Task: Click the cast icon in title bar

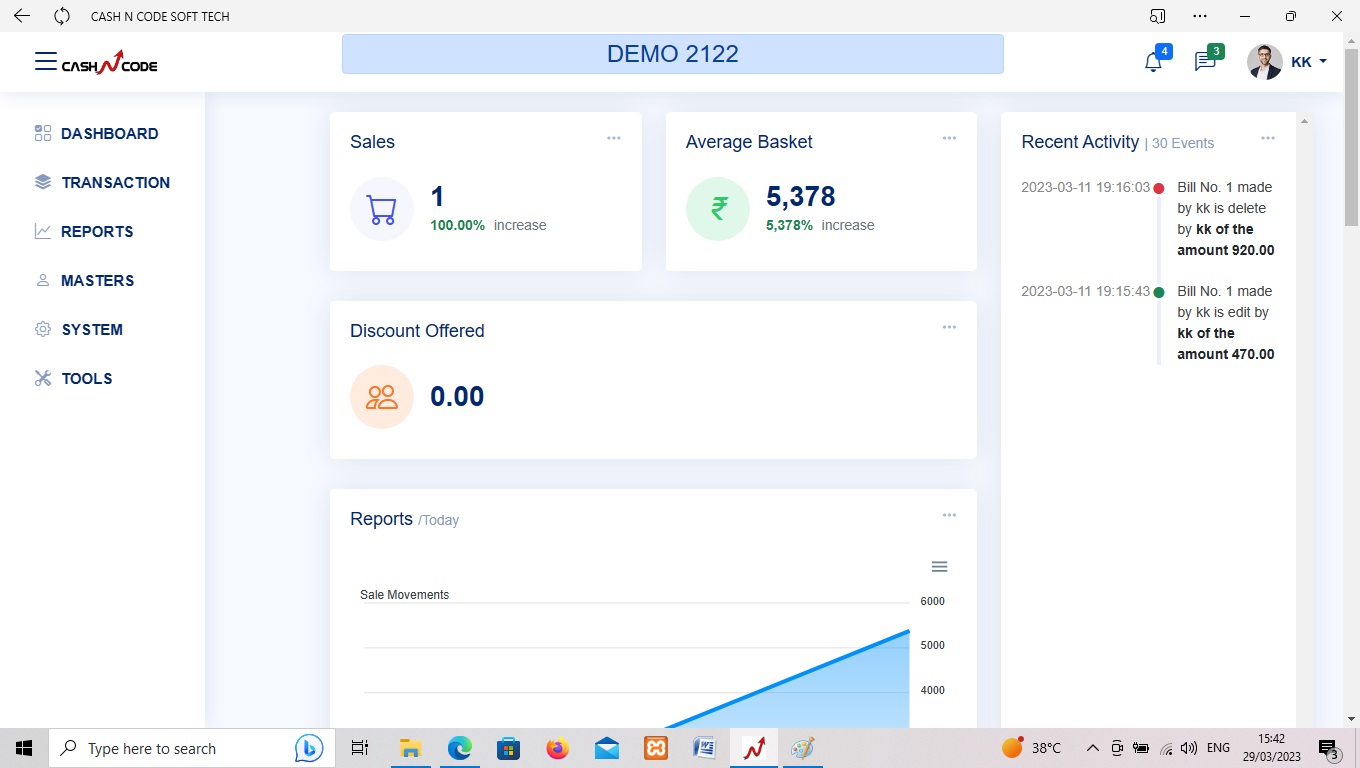Action: tap(1157, 16)
